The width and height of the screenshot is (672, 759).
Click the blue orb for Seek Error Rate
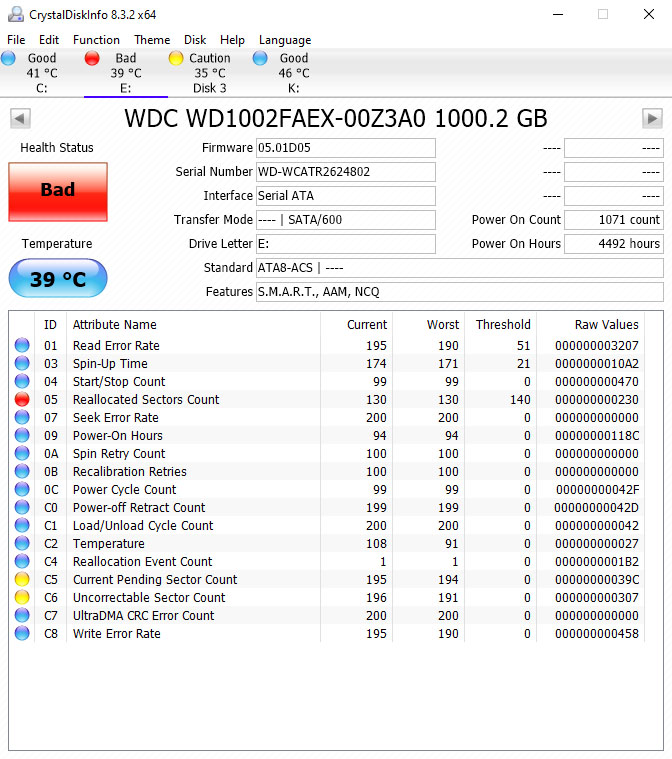(22, 417)
